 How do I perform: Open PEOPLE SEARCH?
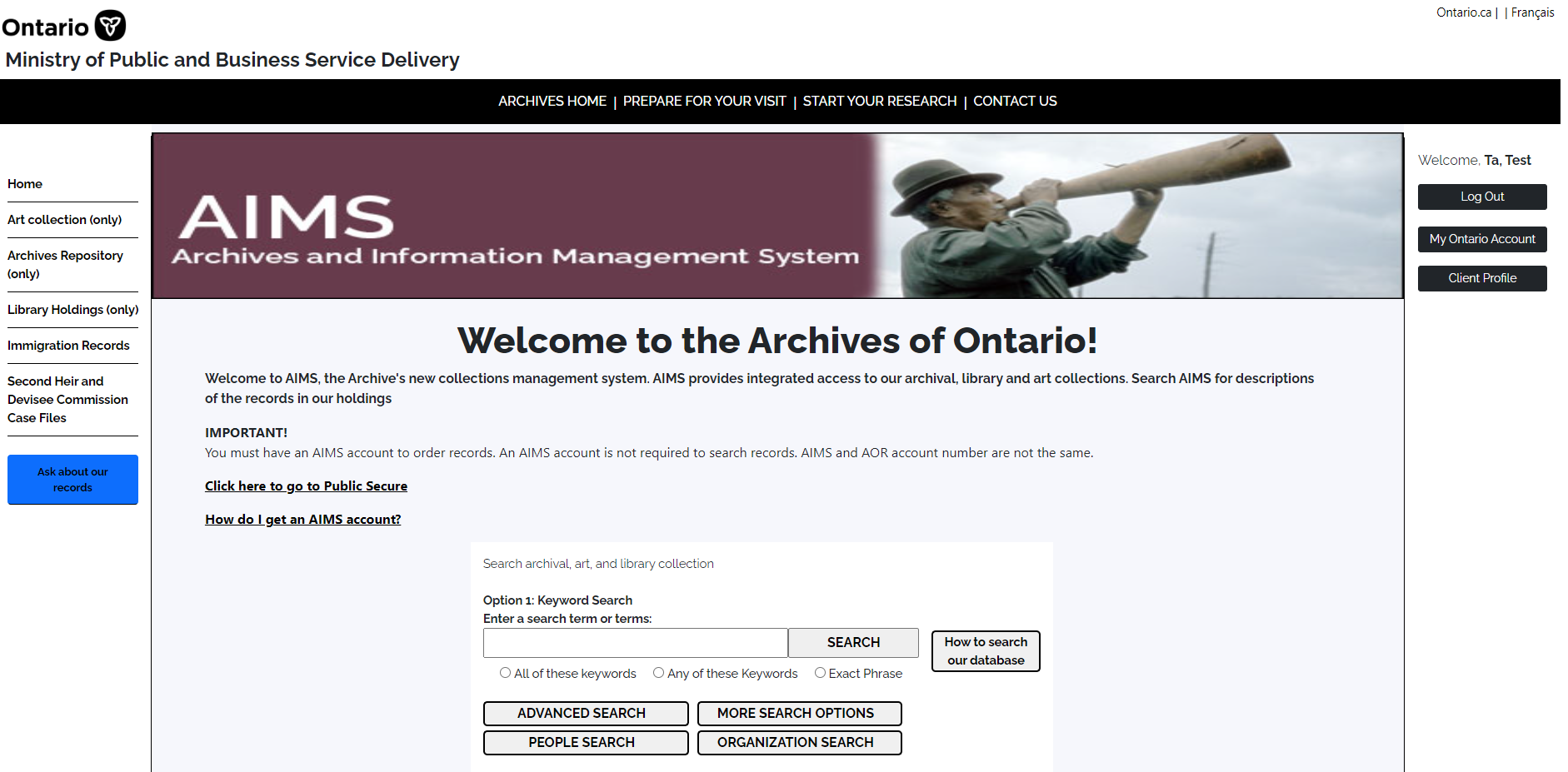point(586,743)
